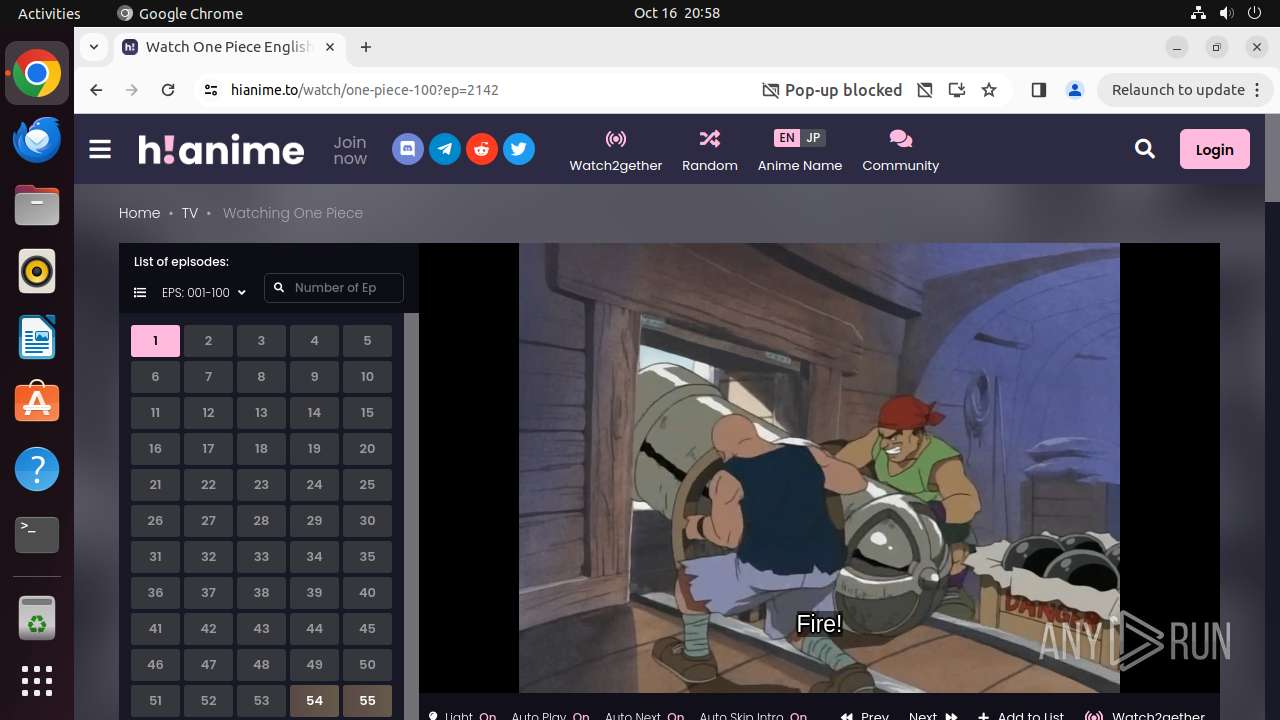Image resolution: width=1280 pixels, height=720 pixels.
Task: Select episode 44
Action: pos(314,629)
